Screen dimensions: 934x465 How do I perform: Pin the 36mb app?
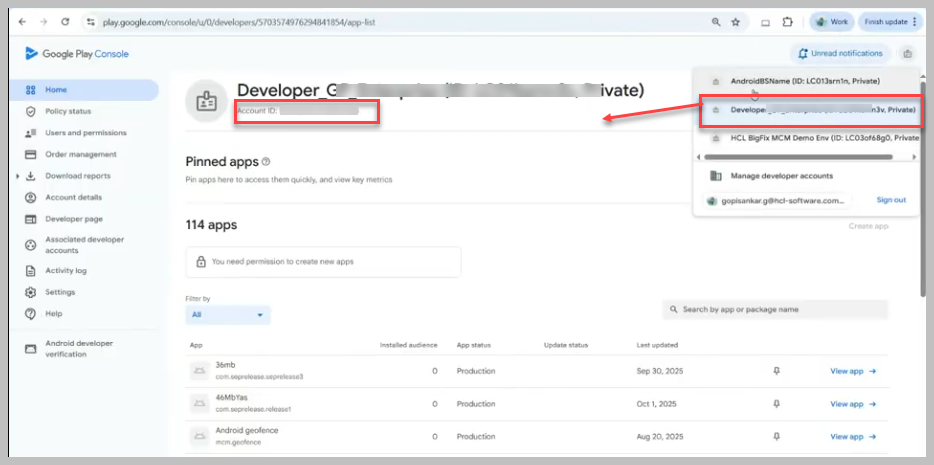pos(776,371)
